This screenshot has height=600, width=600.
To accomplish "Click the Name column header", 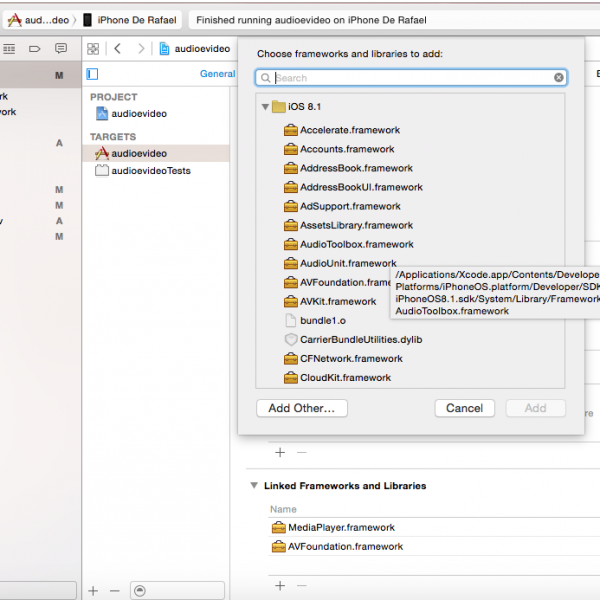I will (283, 509).
